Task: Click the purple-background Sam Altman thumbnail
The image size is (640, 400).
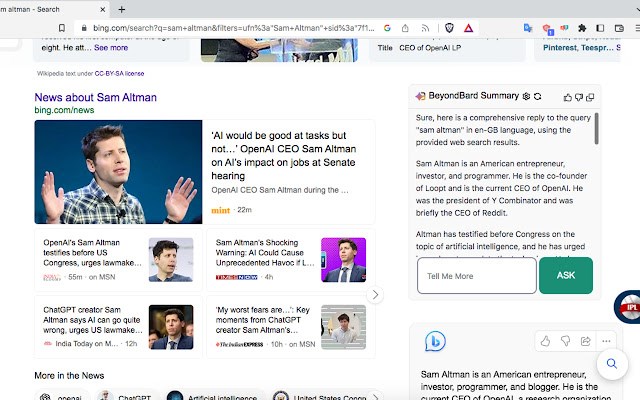Action: 343,260
